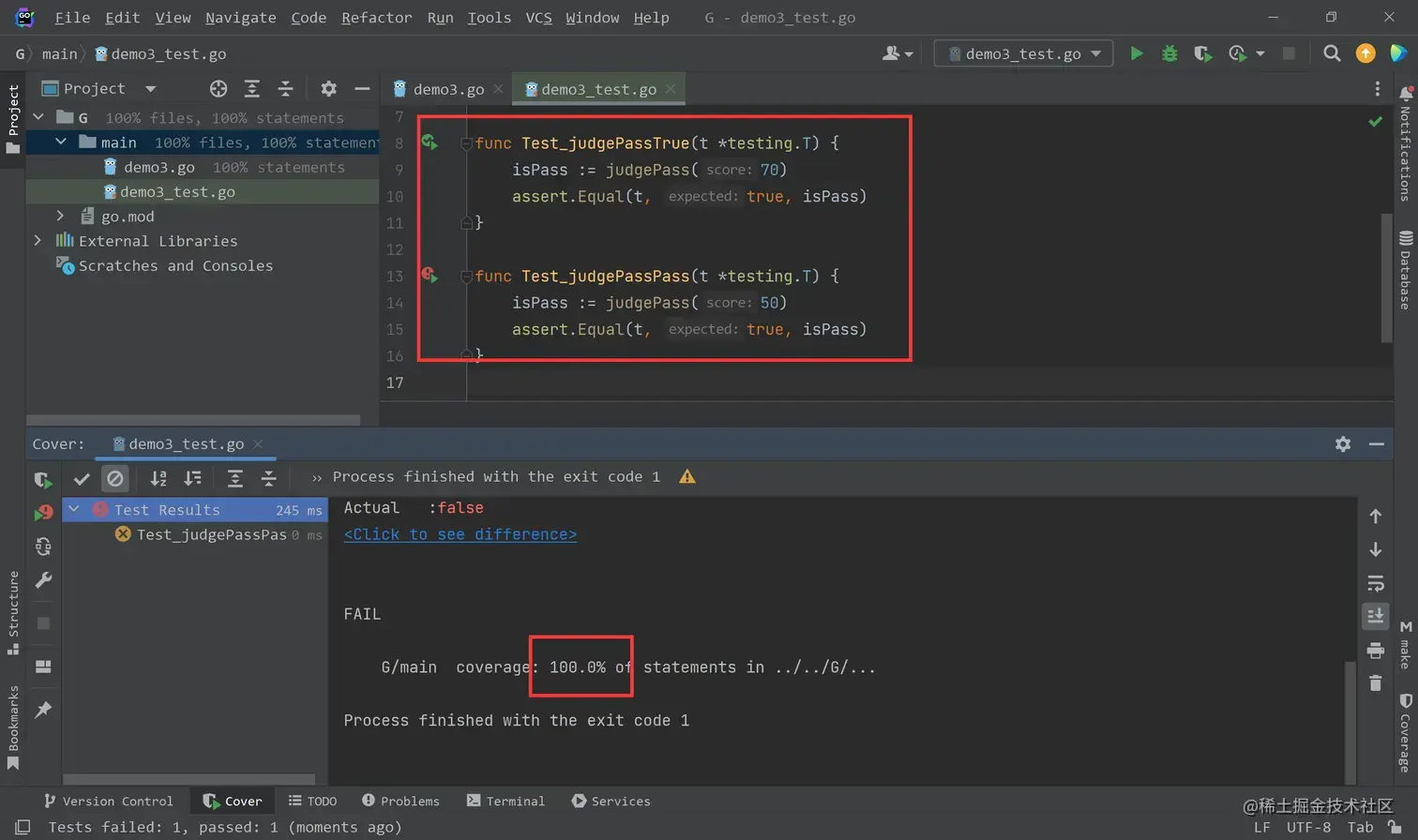Screen dimensions: 1418x840
Task: Collapse all in Project panel toolbar
Action: coord(285,88)
